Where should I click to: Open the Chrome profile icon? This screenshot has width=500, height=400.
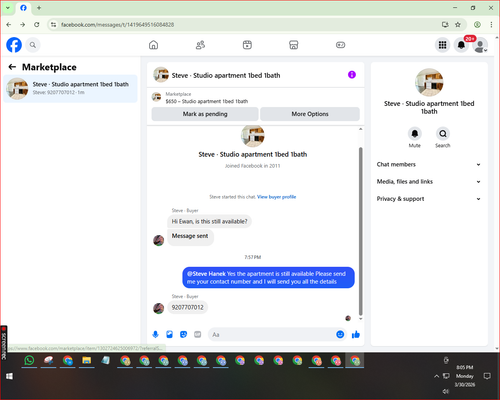[x=477, y=24]
